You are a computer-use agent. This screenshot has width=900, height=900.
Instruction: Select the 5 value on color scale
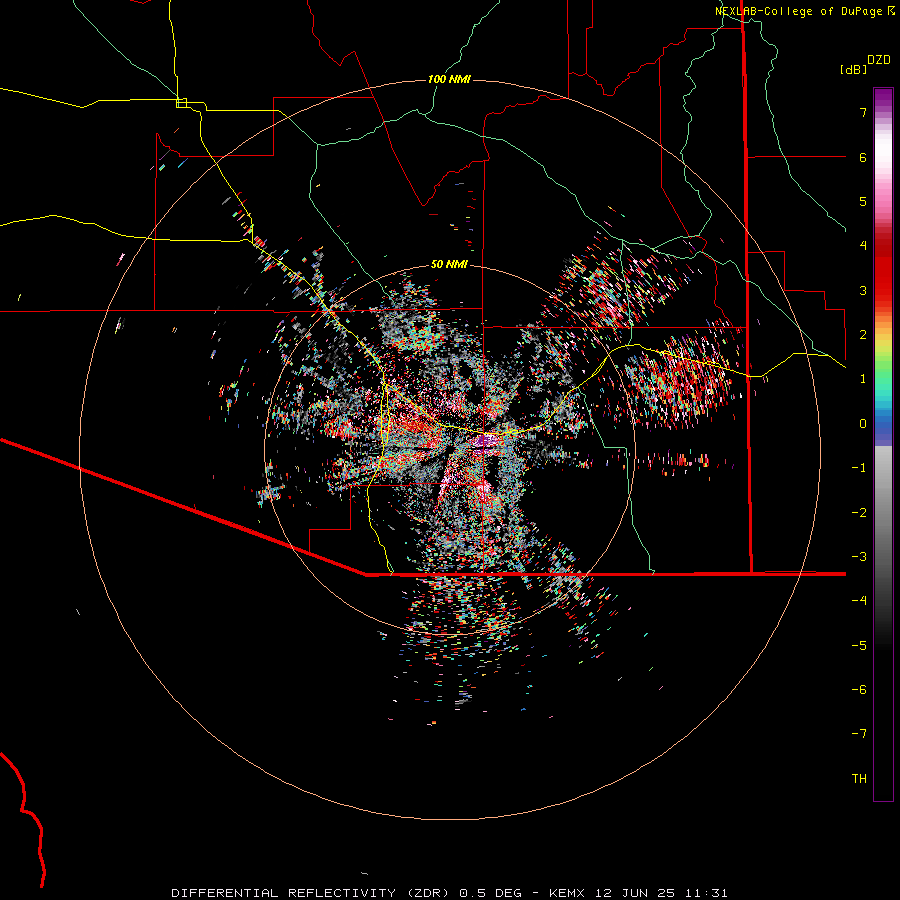click(x=863, y=201)
